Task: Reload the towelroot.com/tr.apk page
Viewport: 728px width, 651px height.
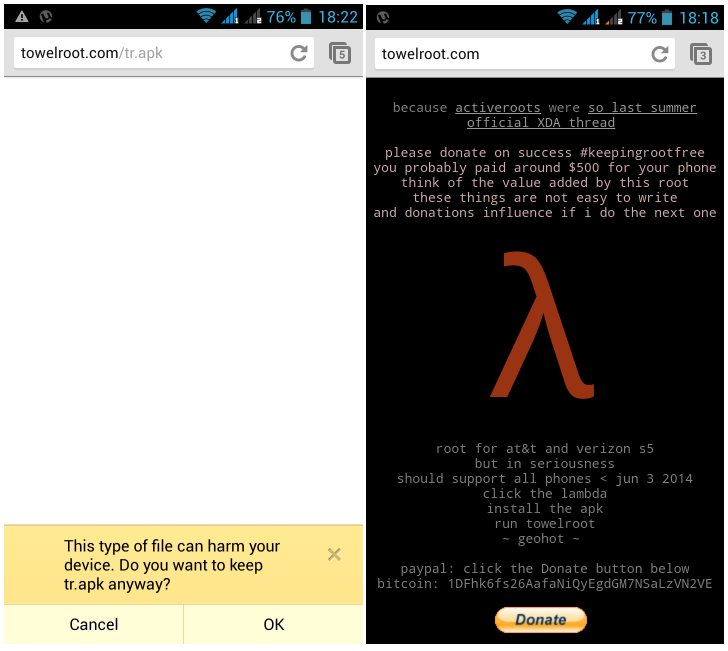Action: (x=299, y=53)
